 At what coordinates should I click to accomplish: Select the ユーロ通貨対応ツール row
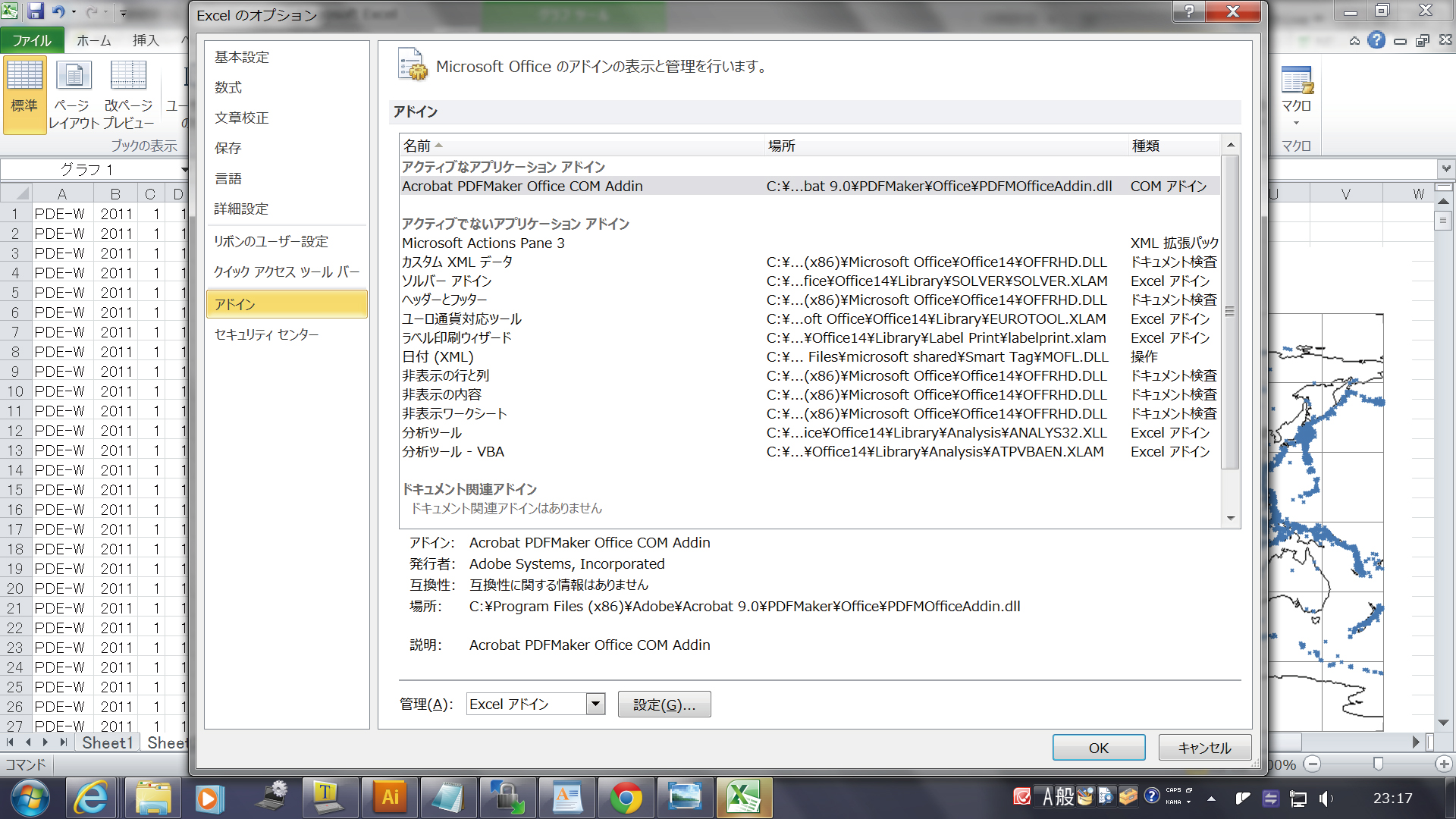[809, 318]
